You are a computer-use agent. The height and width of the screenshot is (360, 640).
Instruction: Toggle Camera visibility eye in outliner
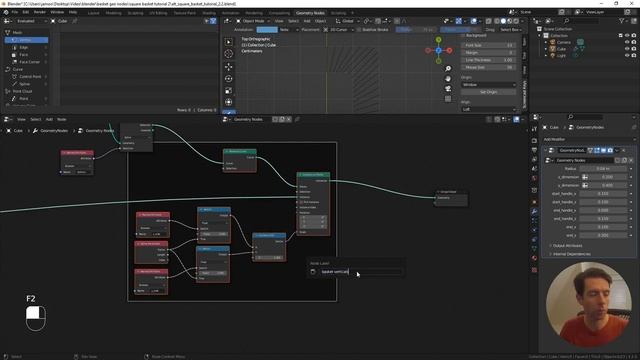(627, 42)
